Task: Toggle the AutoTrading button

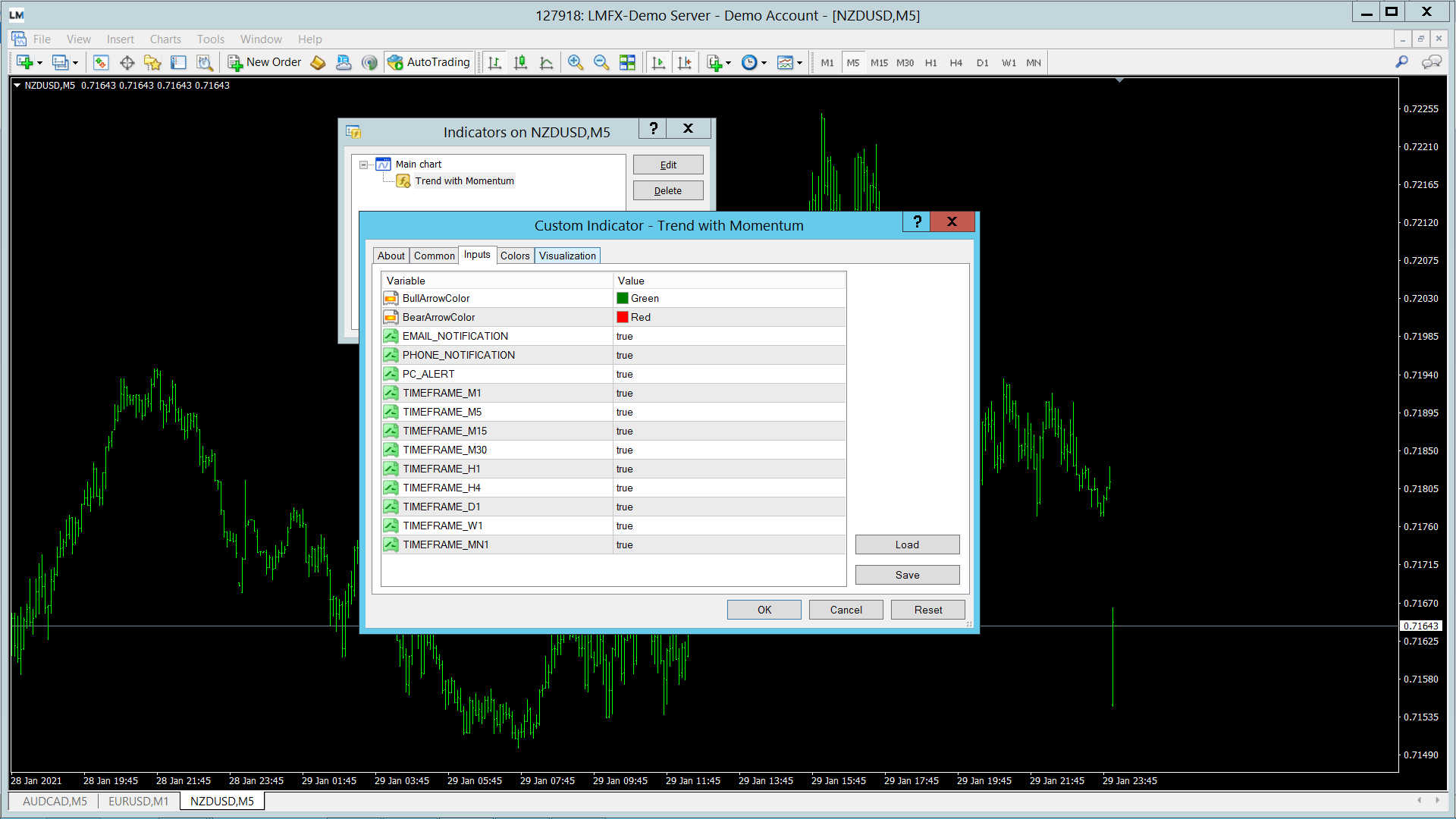Action: (429, 63)
